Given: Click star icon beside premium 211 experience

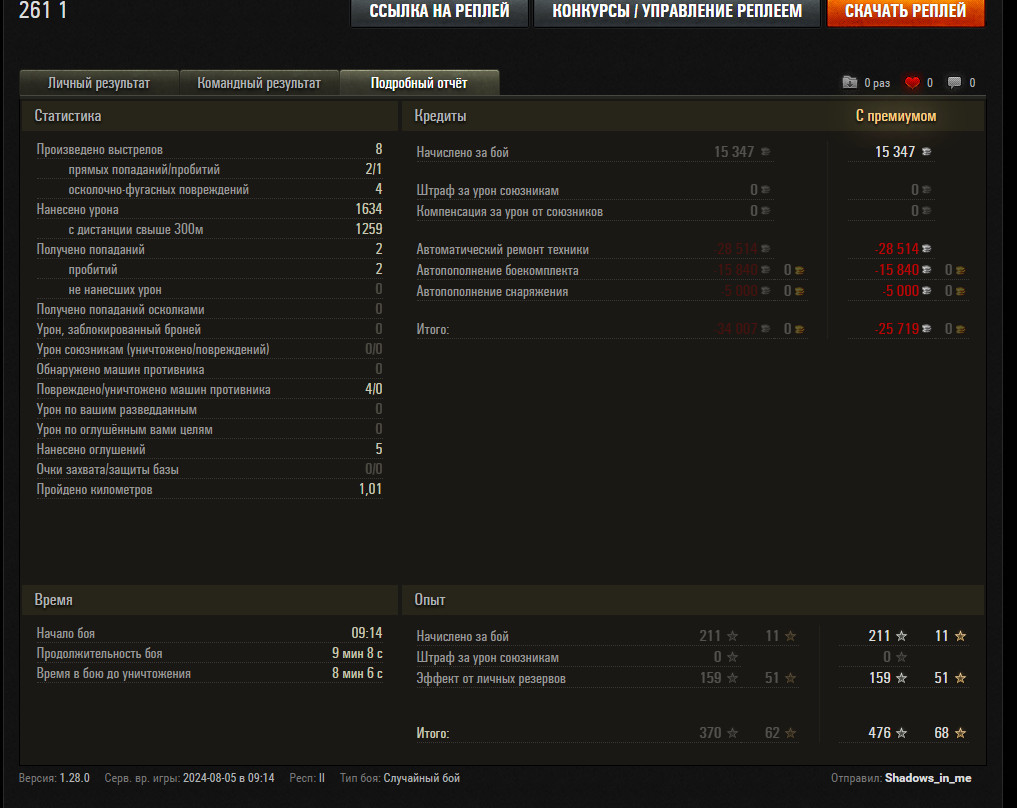Looking at the screenshot, I should [901, 636].
